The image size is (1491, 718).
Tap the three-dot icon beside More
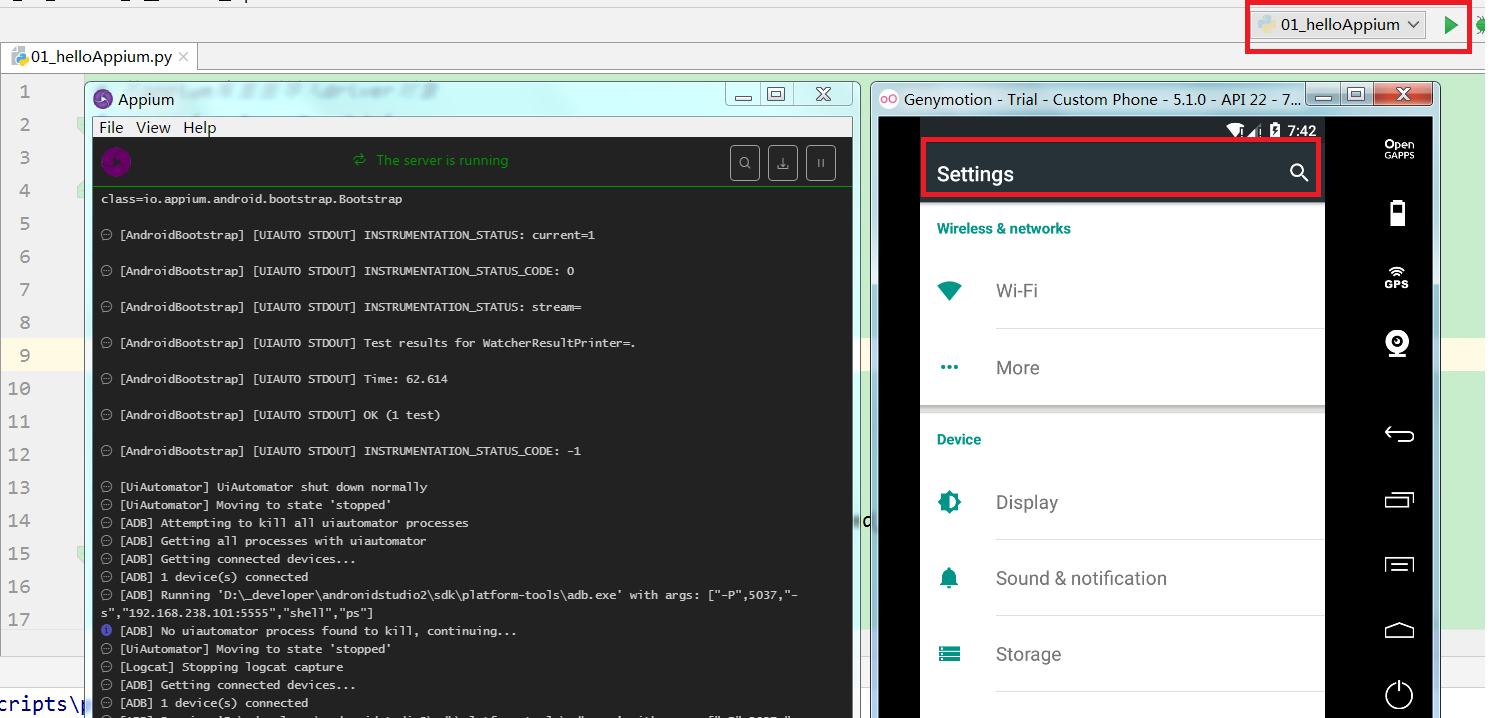949,368
